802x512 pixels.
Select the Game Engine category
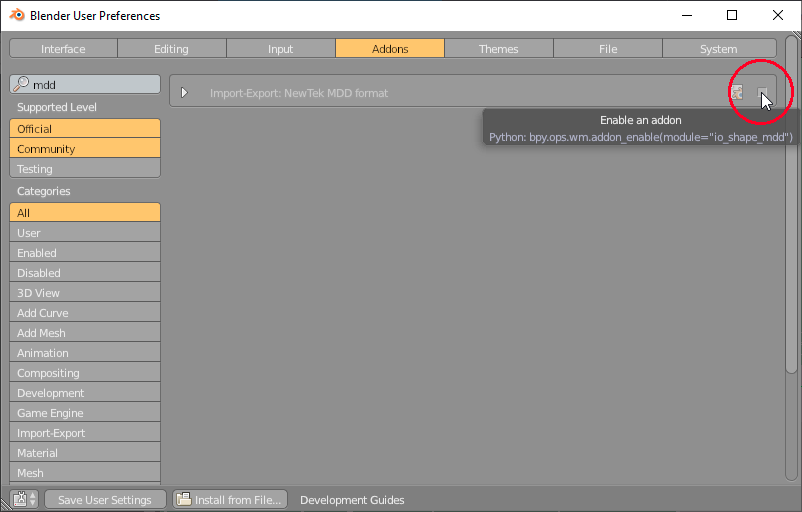[x=85, y=412]
